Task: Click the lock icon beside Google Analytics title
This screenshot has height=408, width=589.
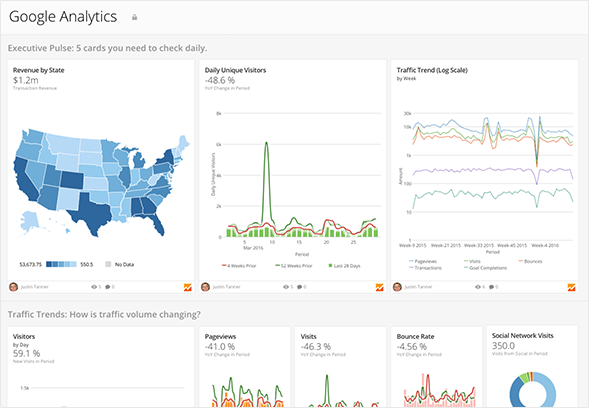Action: point(134,17)
